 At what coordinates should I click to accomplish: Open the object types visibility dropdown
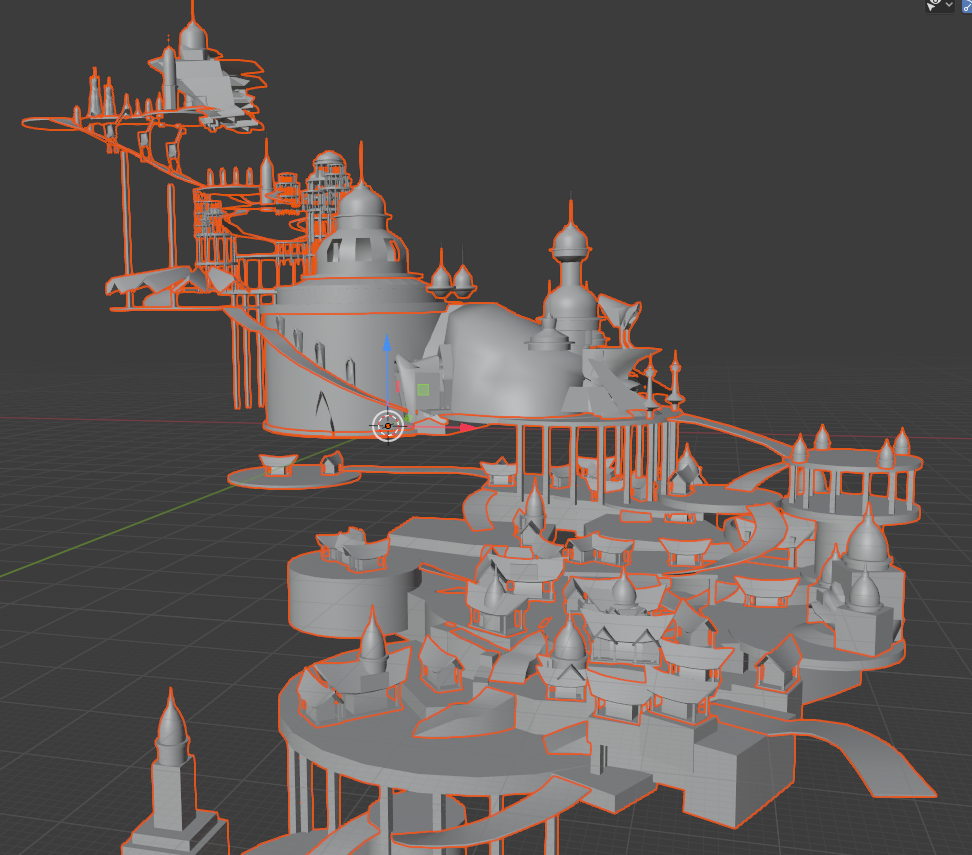tap(940, 6)
